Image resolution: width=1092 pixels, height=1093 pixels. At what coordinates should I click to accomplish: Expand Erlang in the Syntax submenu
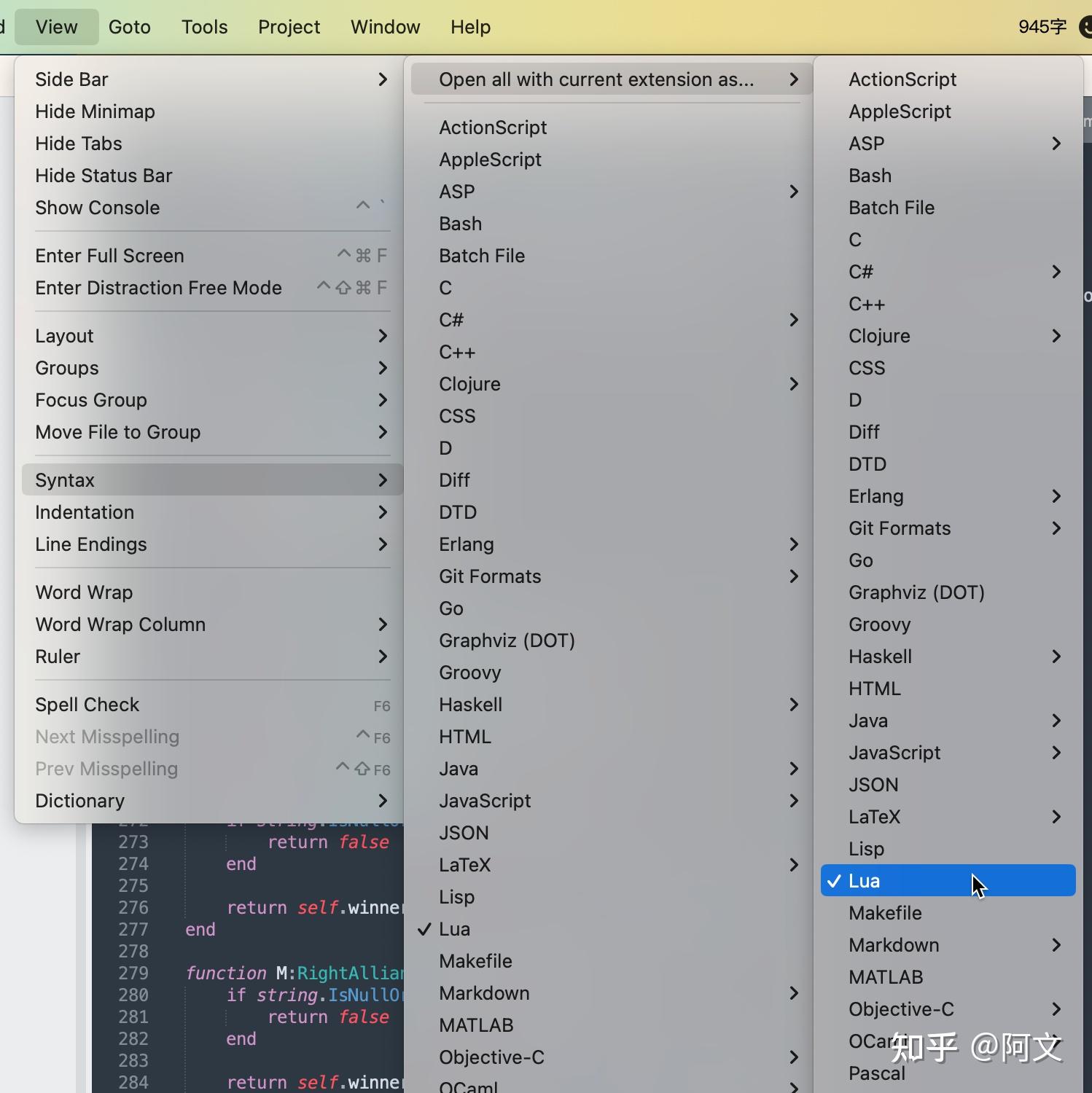pyautogui.click(x=611, y=544)
